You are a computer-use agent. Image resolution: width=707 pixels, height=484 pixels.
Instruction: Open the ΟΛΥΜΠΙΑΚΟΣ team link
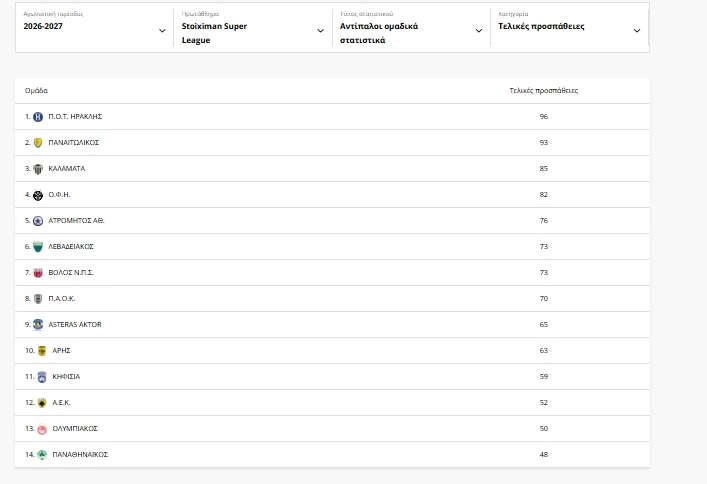75,429
